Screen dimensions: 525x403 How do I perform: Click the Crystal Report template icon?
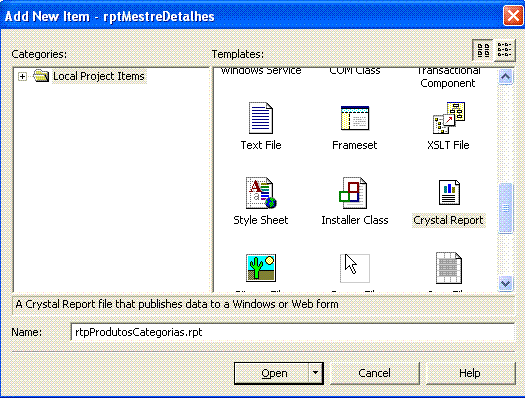449,192
